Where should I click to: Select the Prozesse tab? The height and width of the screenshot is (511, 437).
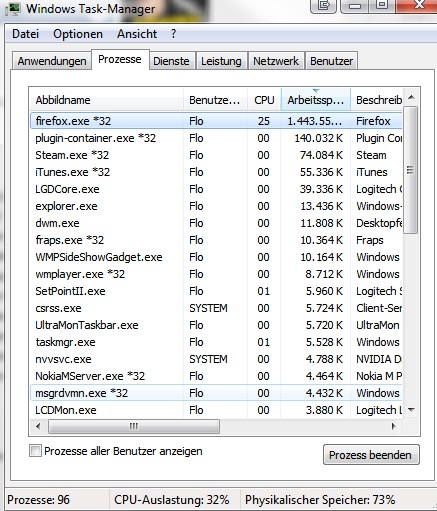120,59
